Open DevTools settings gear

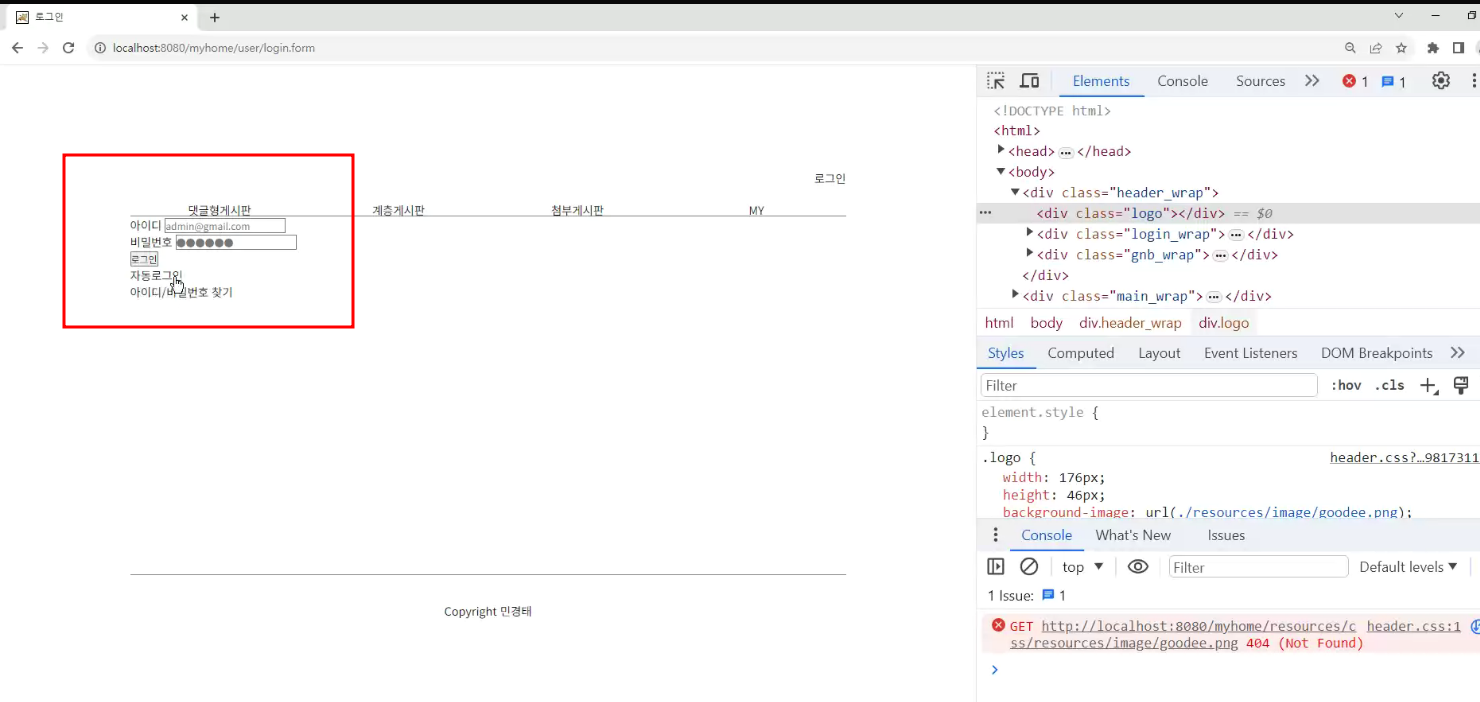click(1441, 81)
